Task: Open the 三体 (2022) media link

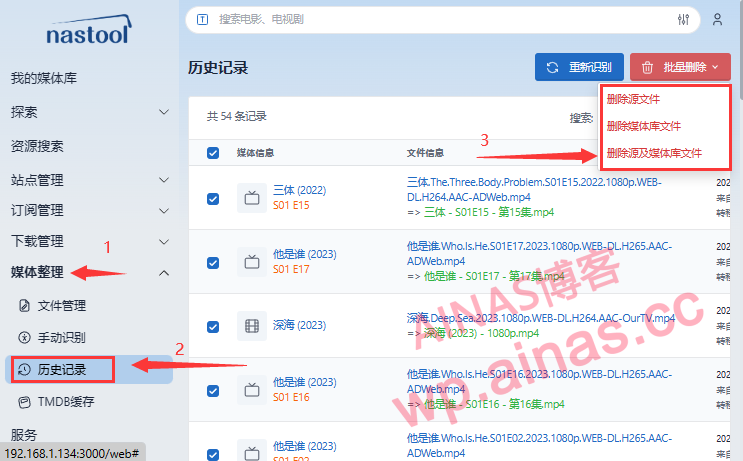Action: [x=299, y=190]
